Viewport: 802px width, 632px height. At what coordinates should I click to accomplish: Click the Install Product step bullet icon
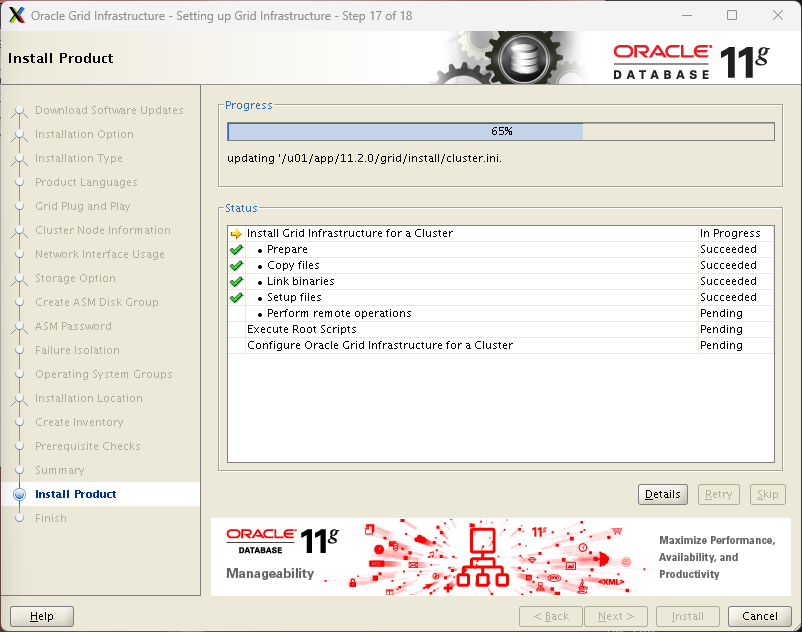tap(19, 494)
